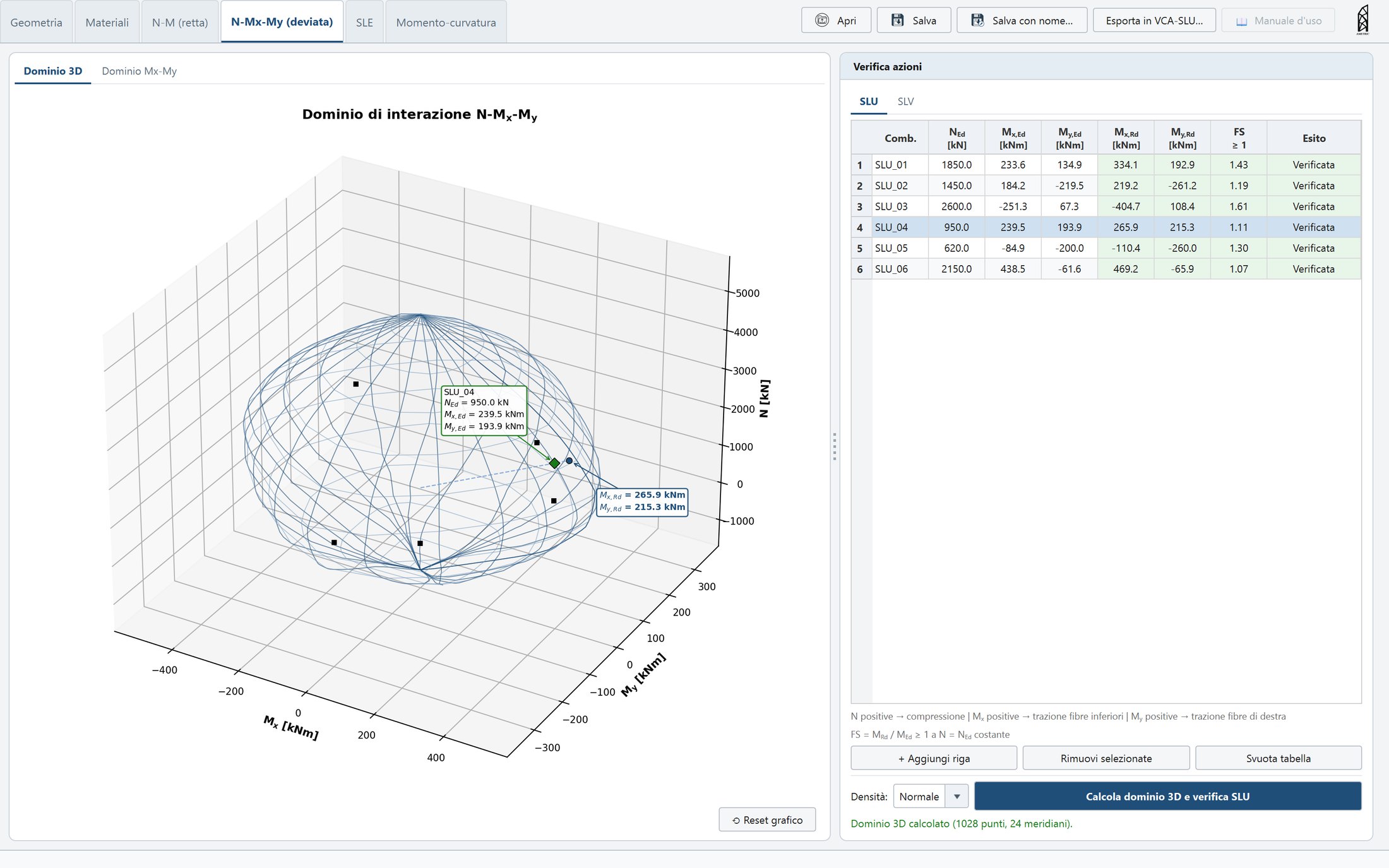
Task: Click the NEd value 1850.0 cell
Action: pos(957,165)
